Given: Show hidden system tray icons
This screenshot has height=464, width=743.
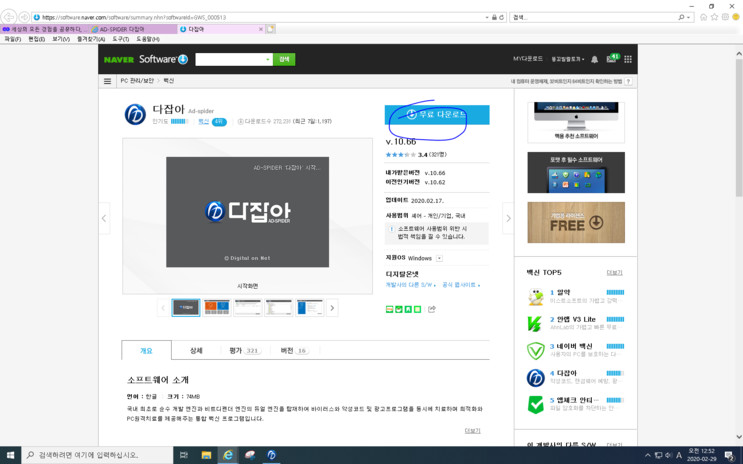Looking at the screenshot, I should 647,455.
